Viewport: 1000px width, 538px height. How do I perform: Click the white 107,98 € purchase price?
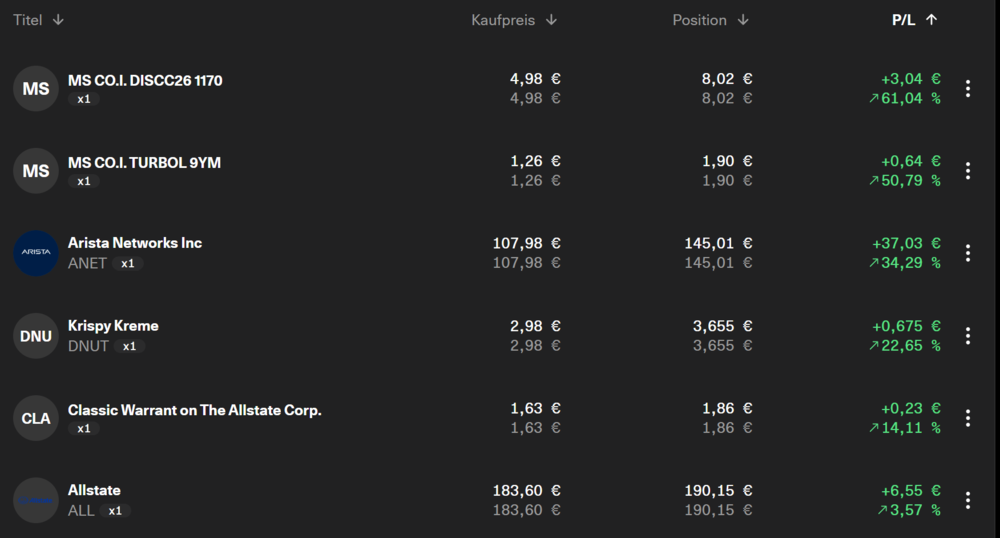(x=527, y=244)
